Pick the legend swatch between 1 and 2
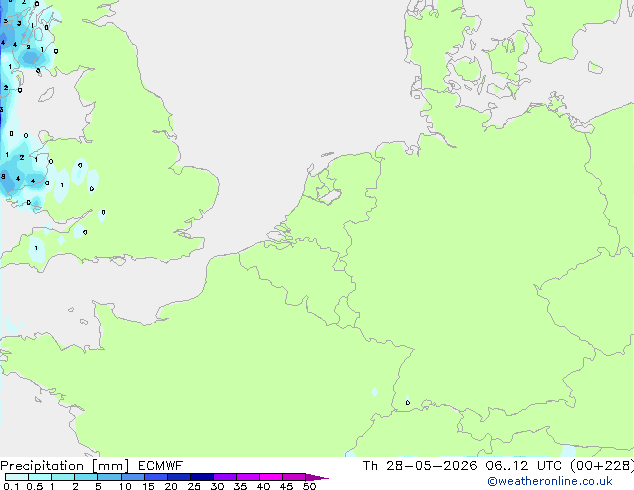This screenshot has height=490, width=634. (63, 477)
